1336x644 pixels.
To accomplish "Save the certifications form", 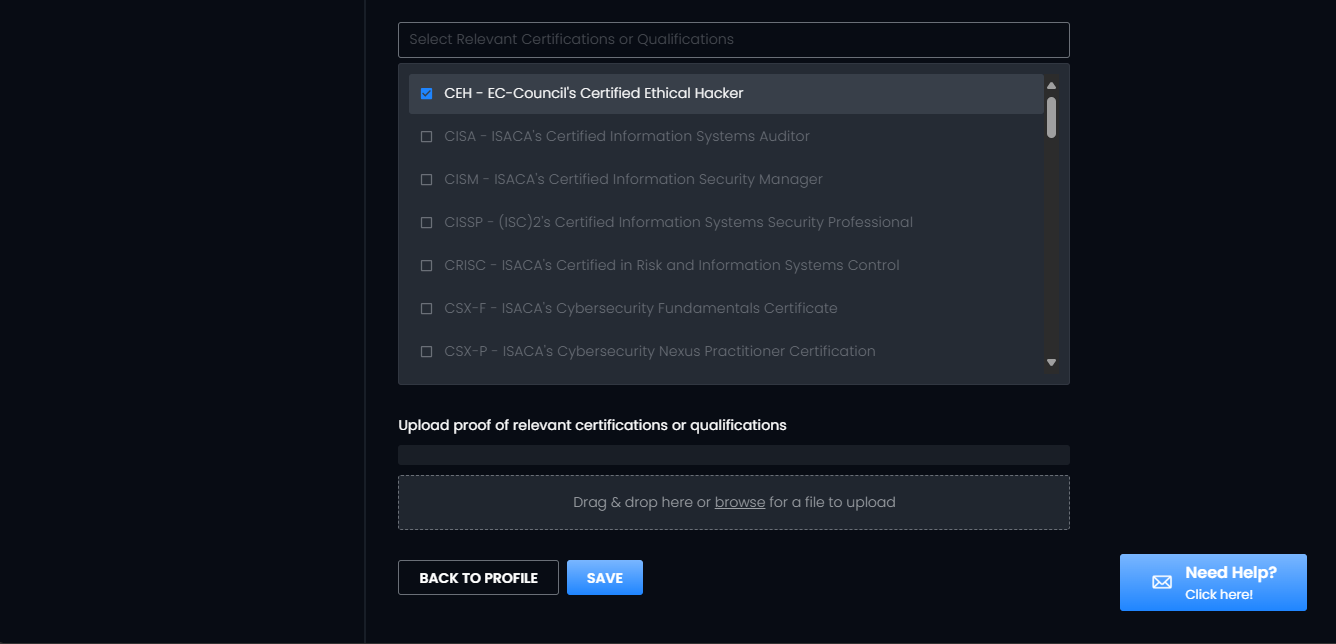I will [605, 578].
